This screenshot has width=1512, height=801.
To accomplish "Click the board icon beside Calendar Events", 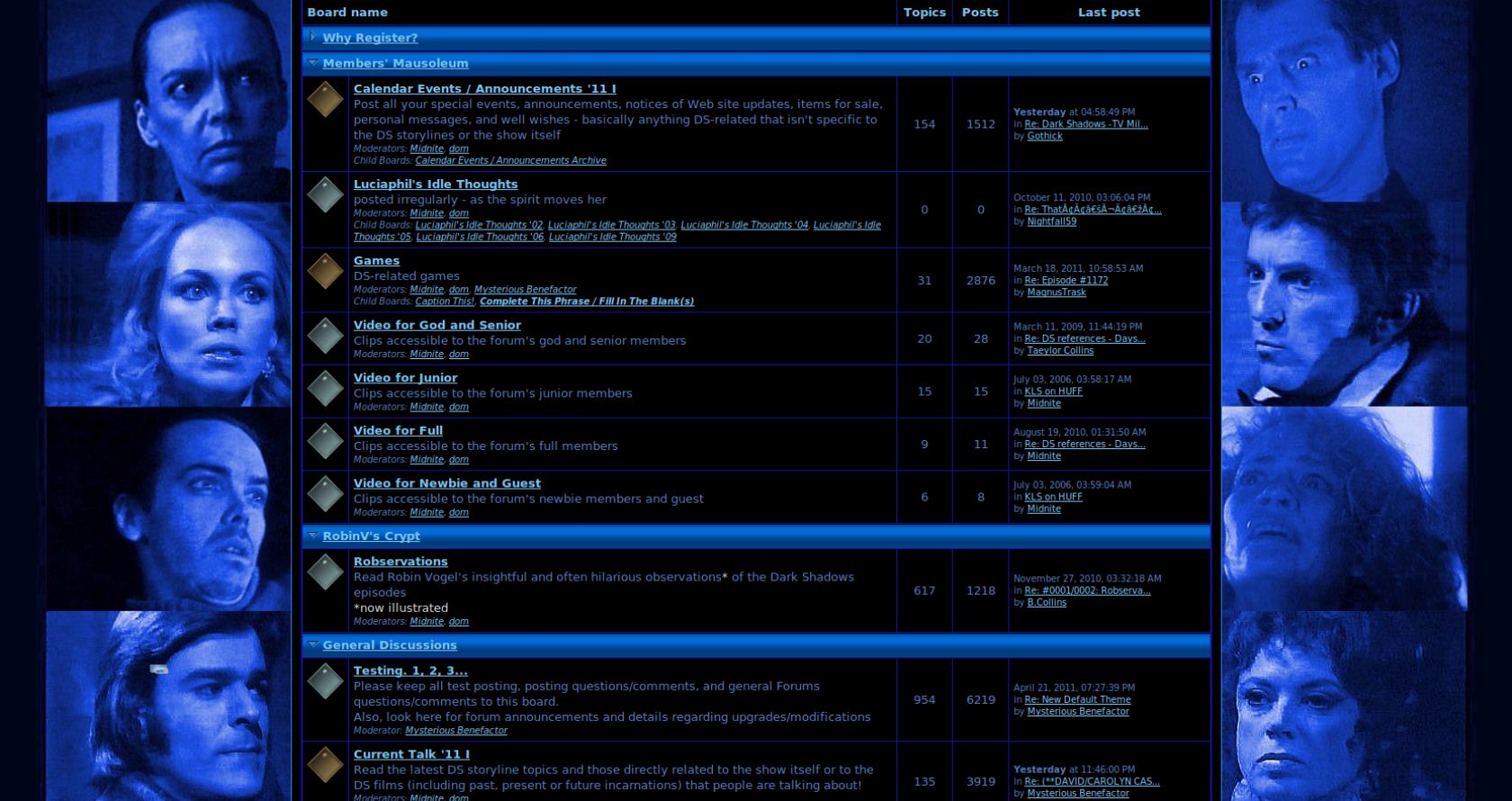I will click(x=325, y=100).
